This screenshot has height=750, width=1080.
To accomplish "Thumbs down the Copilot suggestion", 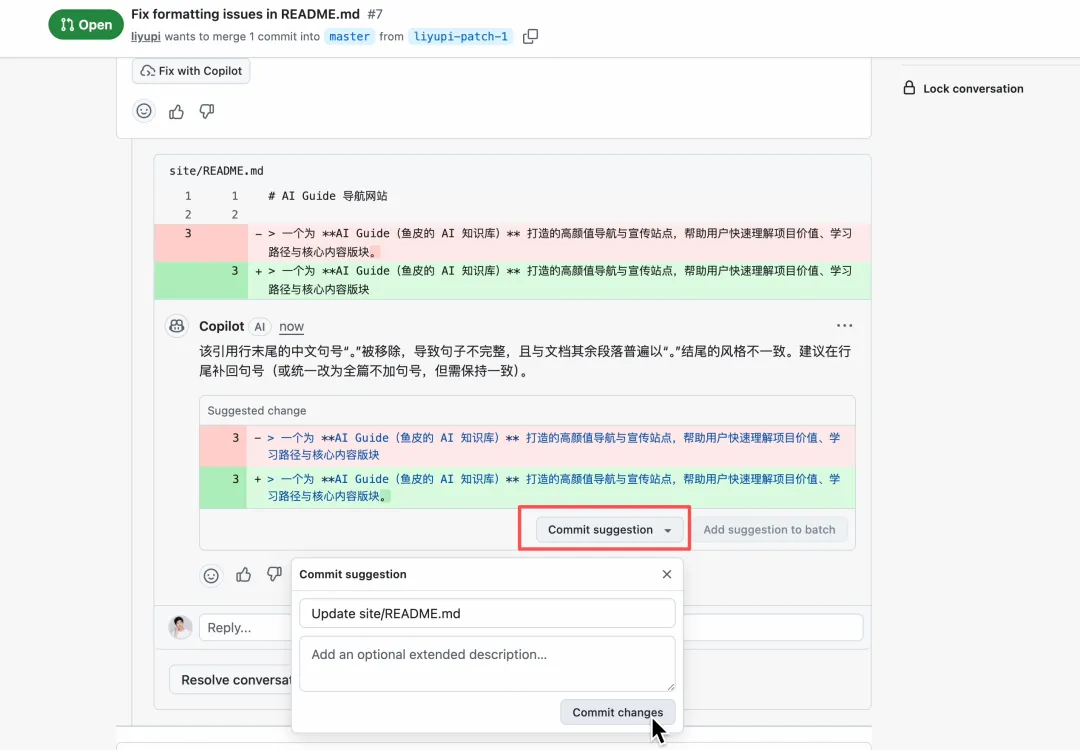I will [x=274, y=575].
